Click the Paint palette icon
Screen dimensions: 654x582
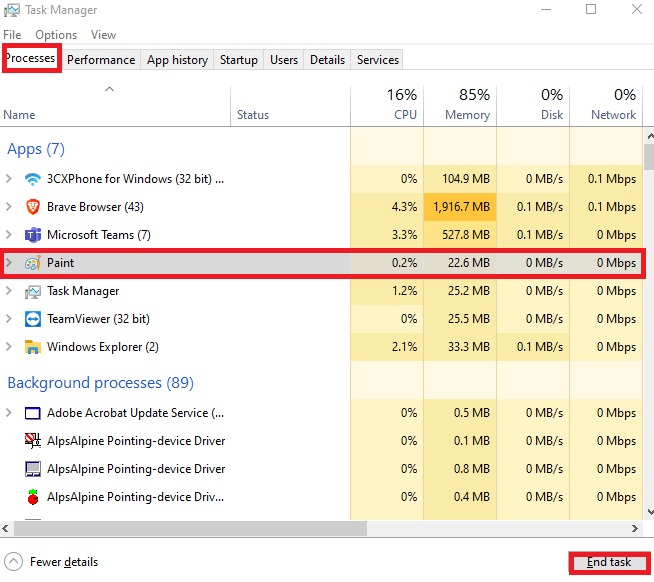[33, 263]
